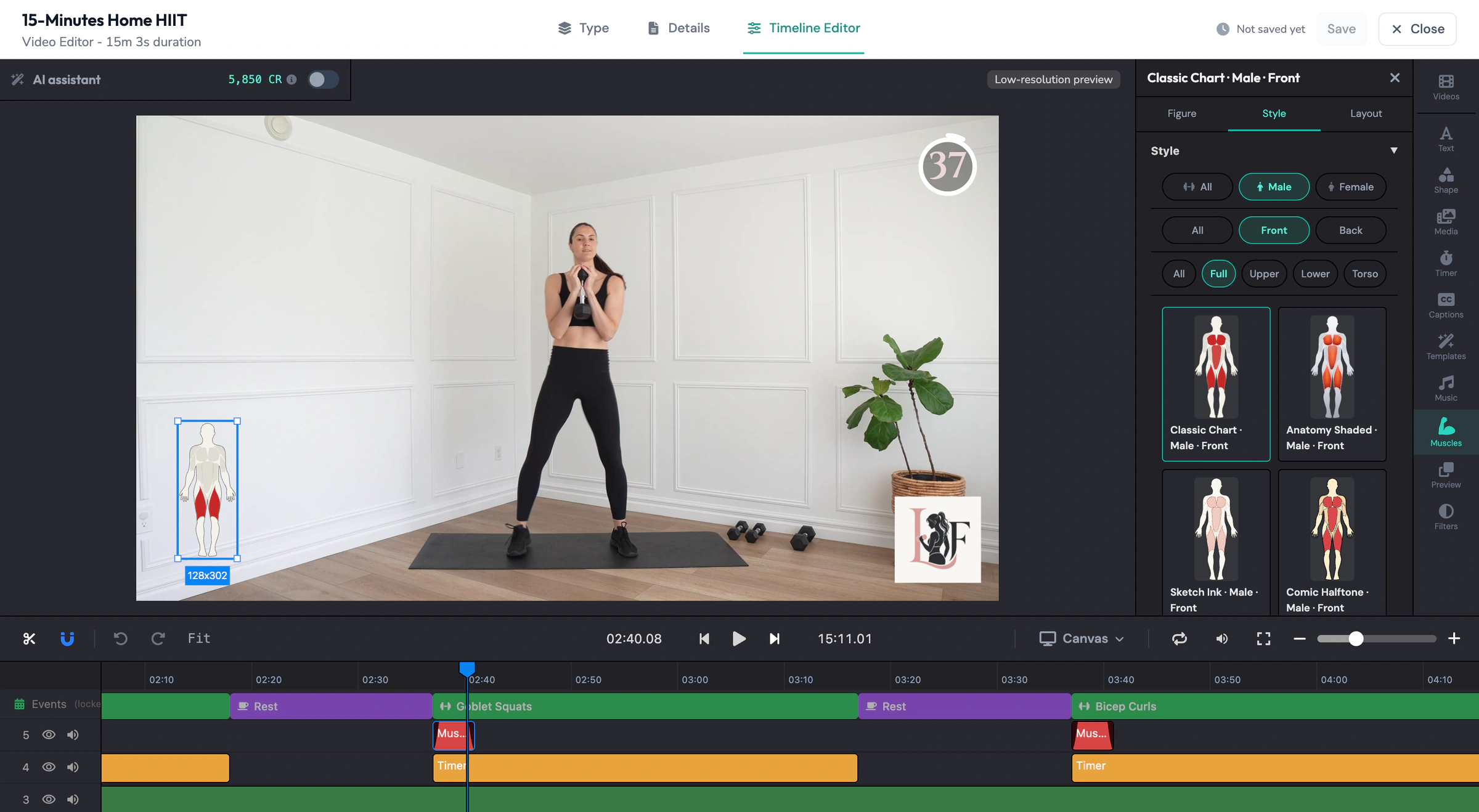Toggle the AI assistant switch
Image resolution: width=1479 pixels, height=812 pixels.
pyautogui.click(x=323, y=79)
